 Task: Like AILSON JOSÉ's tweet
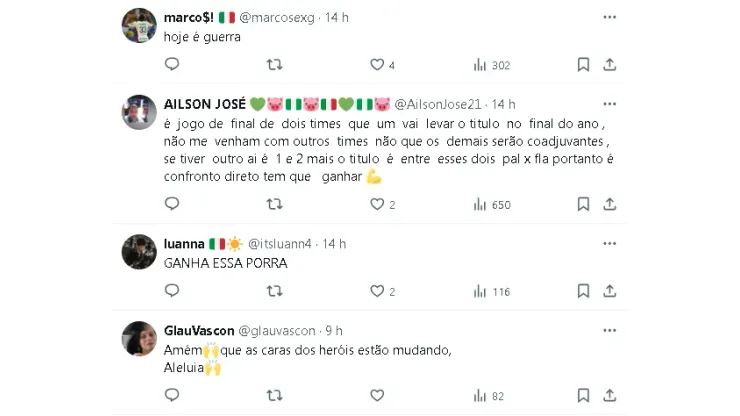[x=377, y=205]
